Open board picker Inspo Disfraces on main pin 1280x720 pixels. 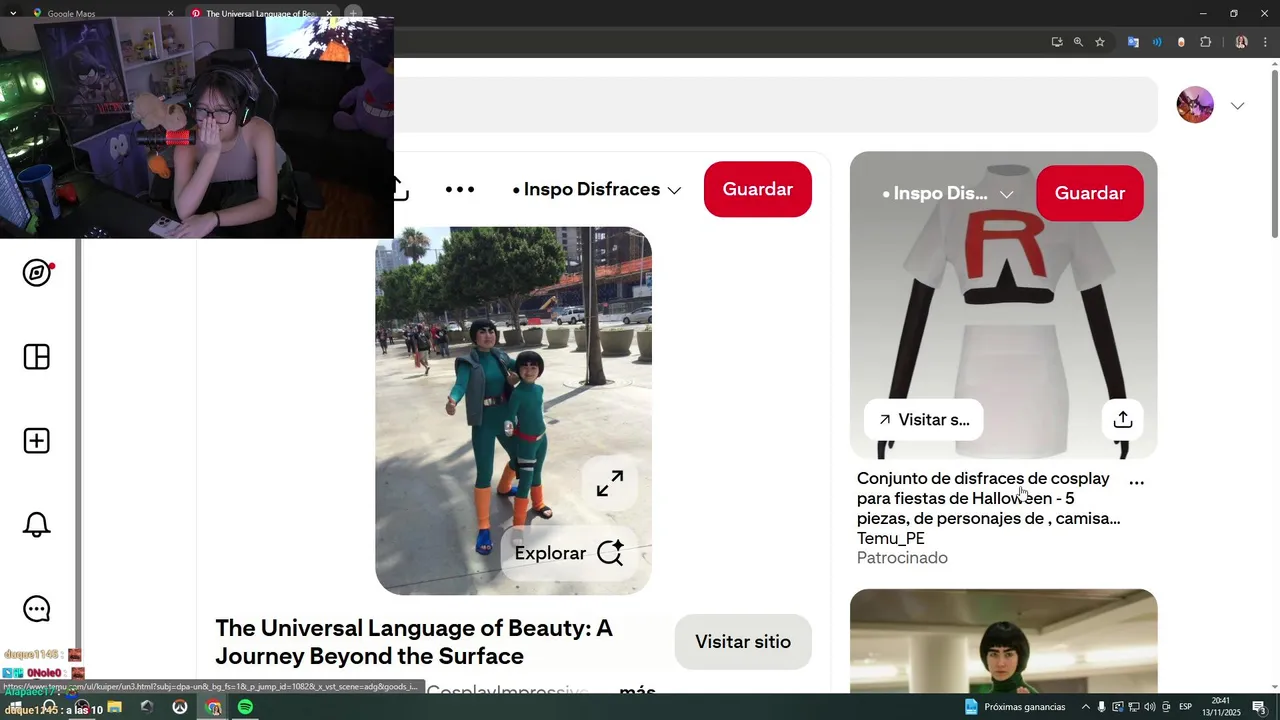(x=597, y=189)
